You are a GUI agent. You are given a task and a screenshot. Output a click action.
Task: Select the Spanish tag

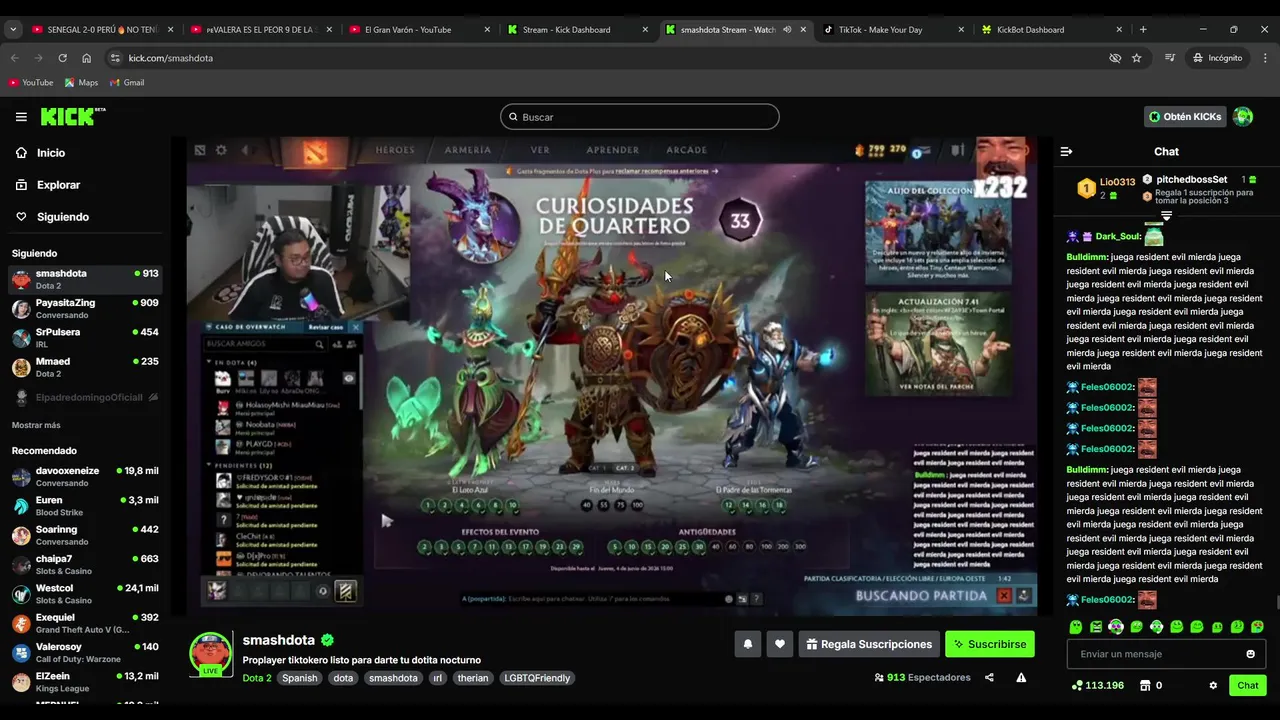point(299,678)
